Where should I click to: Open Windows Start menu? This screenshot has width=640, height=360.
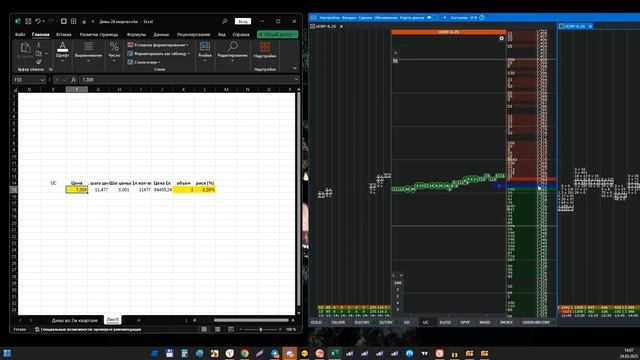7,353
